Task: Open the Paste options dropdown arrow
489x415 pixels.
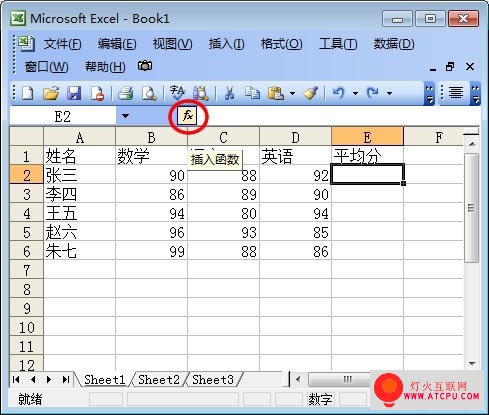Action: 292,93
